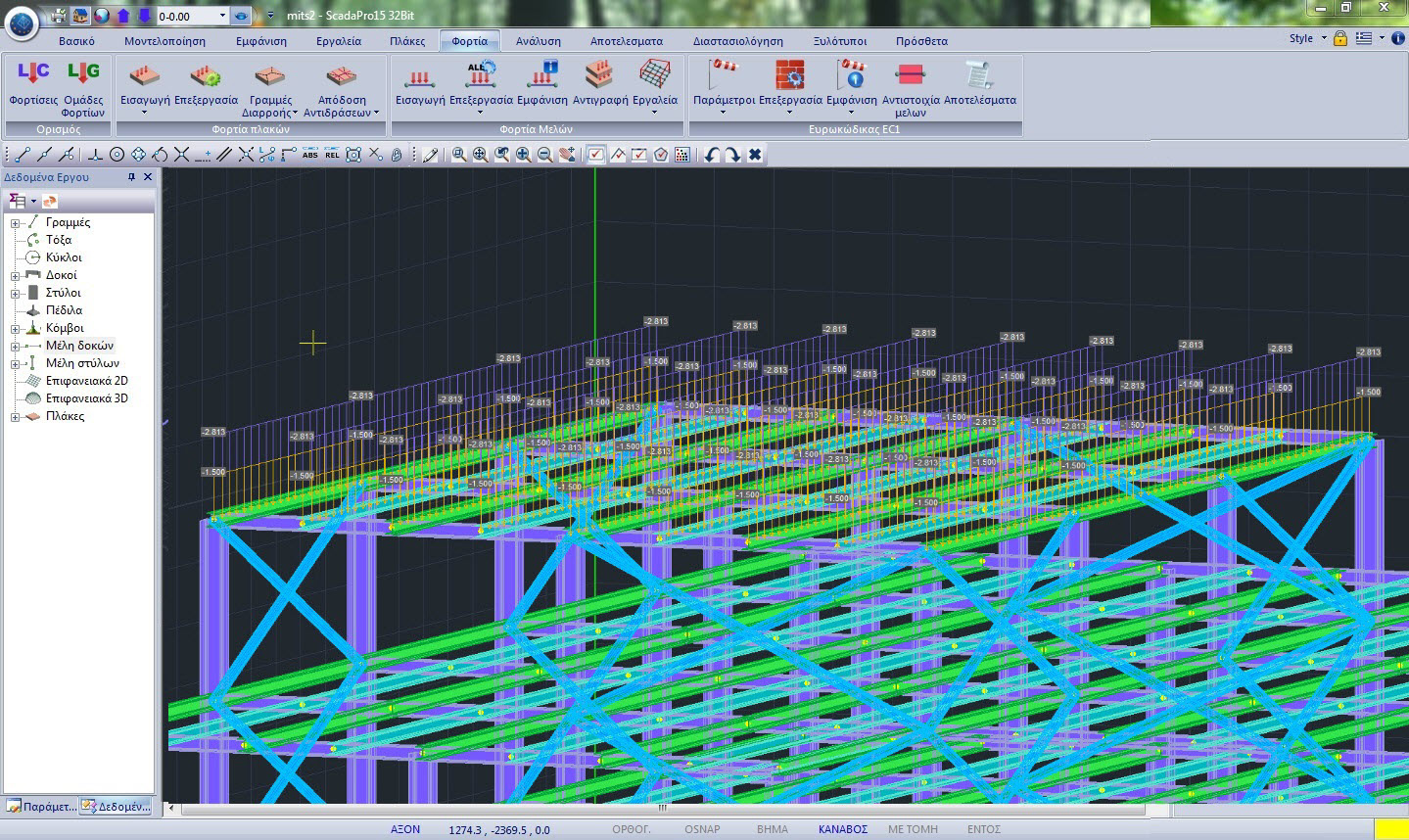This screenshot has width=1409, height=840.
Task: Expand the Δοκοί tree node
Action: click(16, 276)
